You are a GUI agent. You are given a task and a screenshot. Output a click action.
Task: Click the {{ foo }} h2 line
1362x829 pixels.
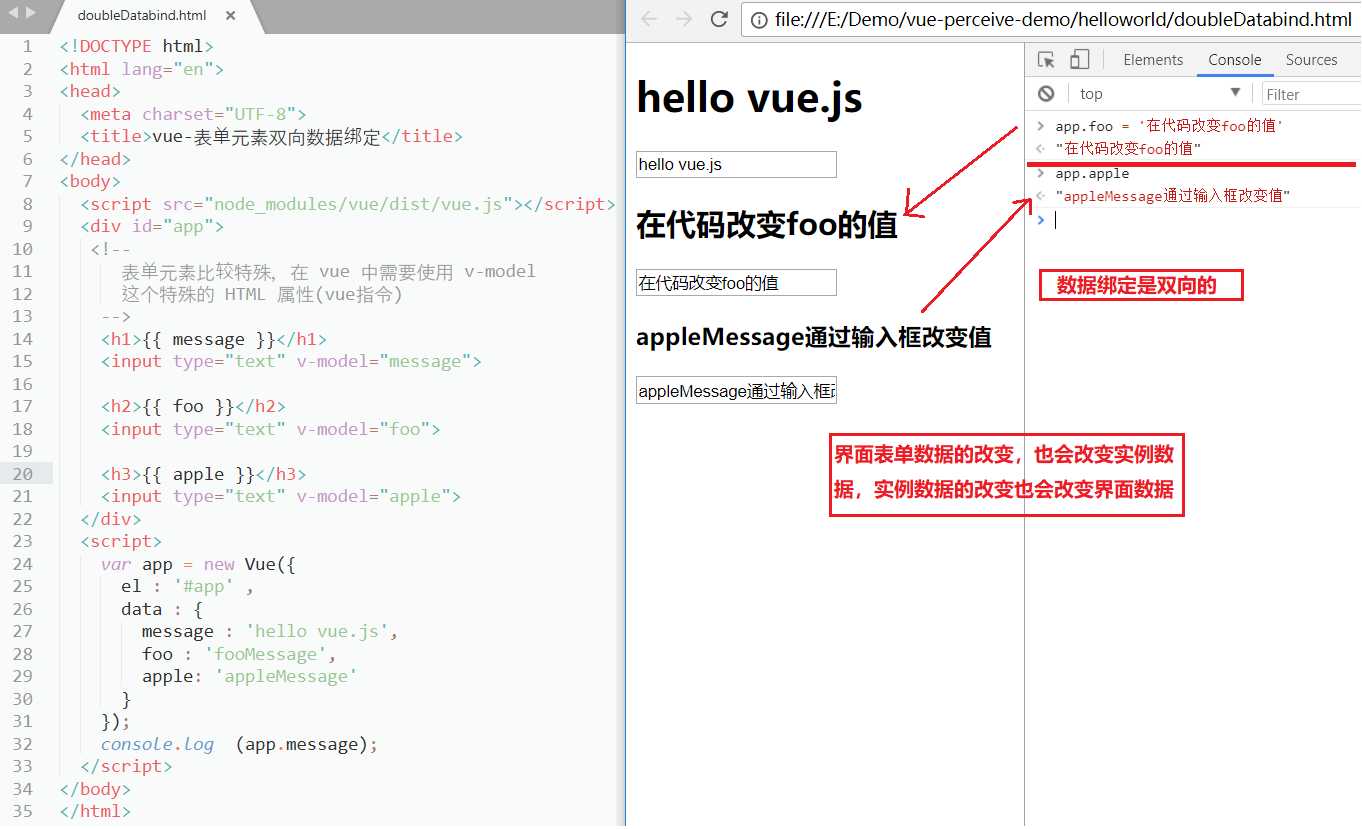pos(193,406)
